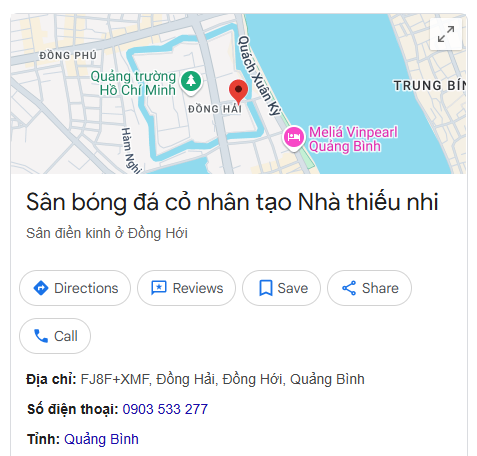Image resolution: width=477 pixels, height=456 pixels.
Task: Open the Reviews button
Action: click(187, 288)
